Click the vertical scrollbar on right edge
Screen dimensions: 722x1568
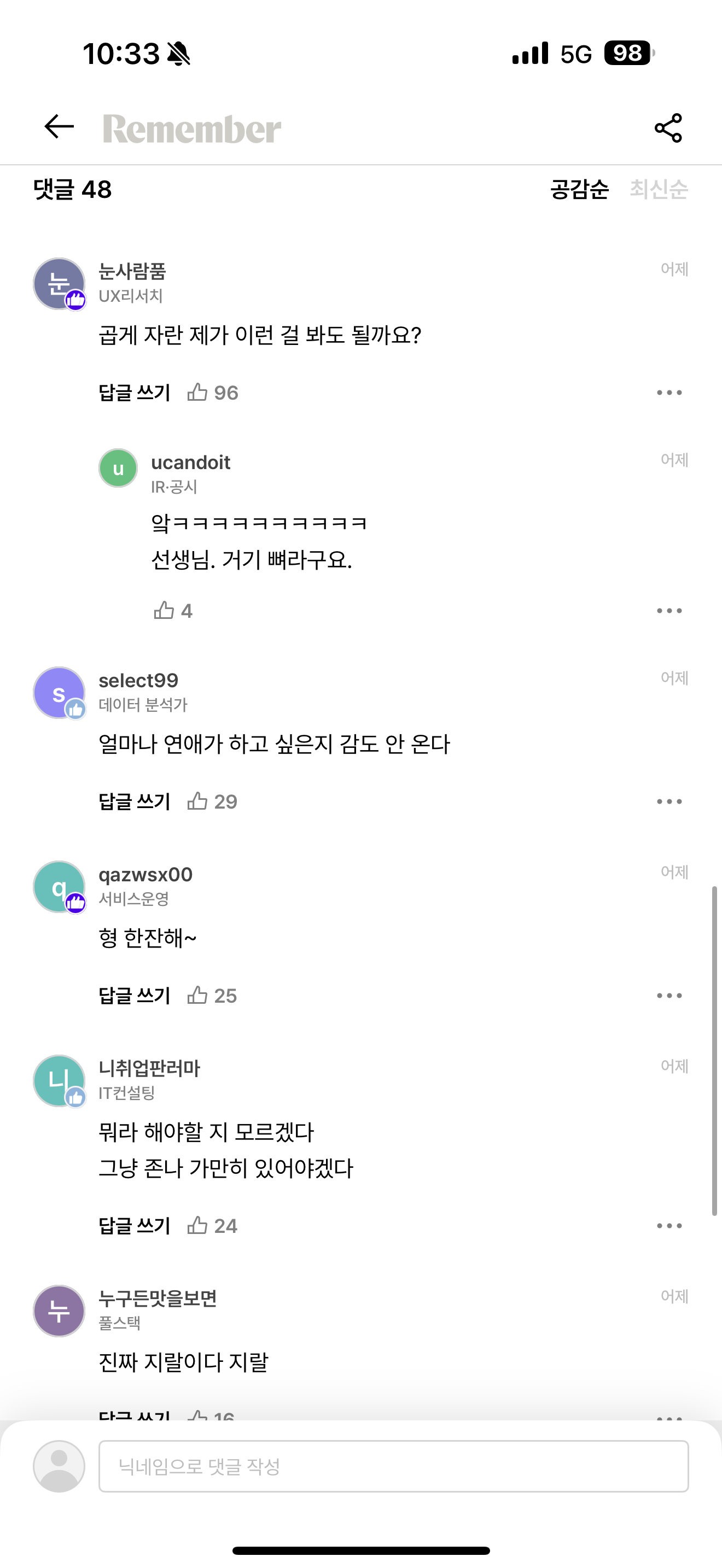click(714, 1051)
